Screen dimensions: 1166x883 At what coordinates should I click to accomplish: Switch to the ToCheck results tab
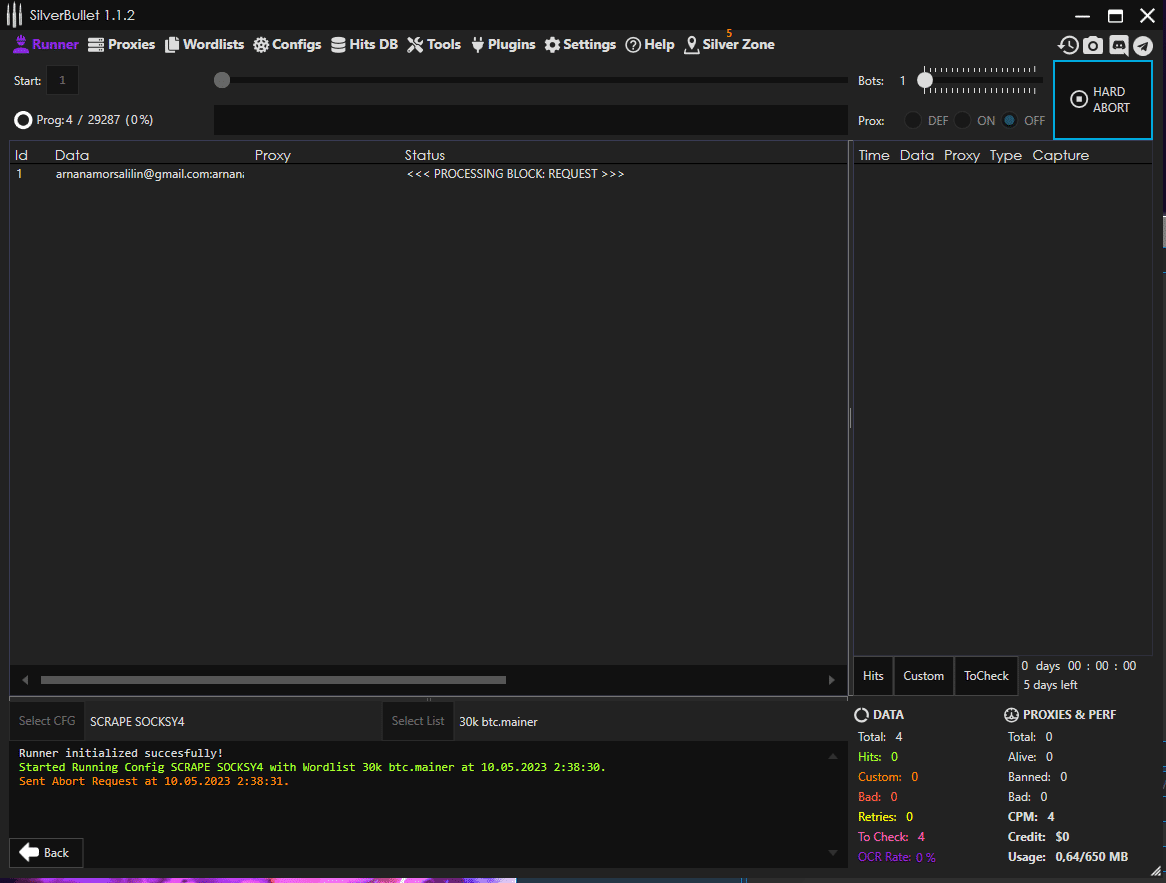tap(986, 676)
